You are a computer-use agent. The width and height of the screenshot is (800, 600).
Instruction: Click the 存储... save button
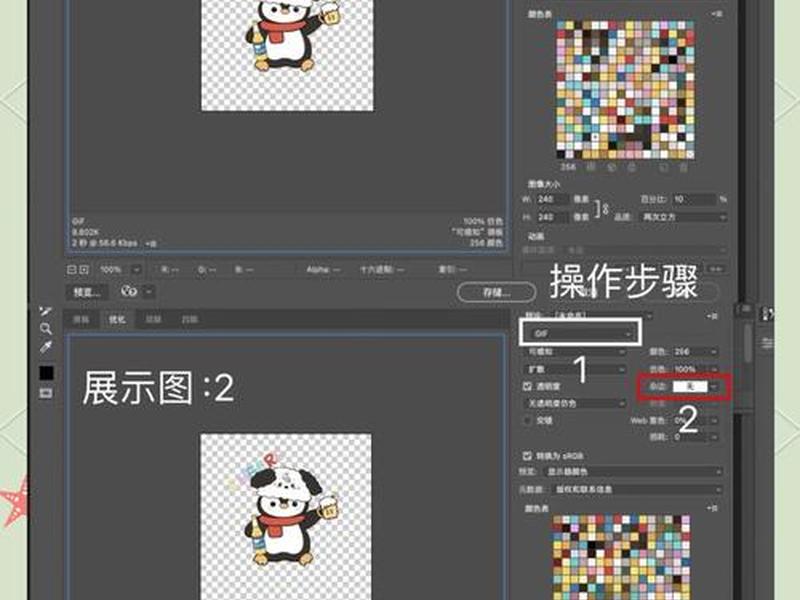(496, 292)
